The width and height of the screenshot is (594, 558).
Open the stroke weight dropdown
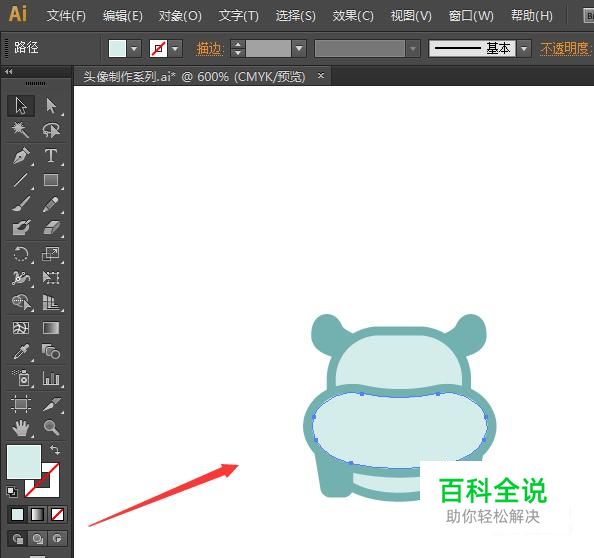pyautogui.click(x=299, y=48)
